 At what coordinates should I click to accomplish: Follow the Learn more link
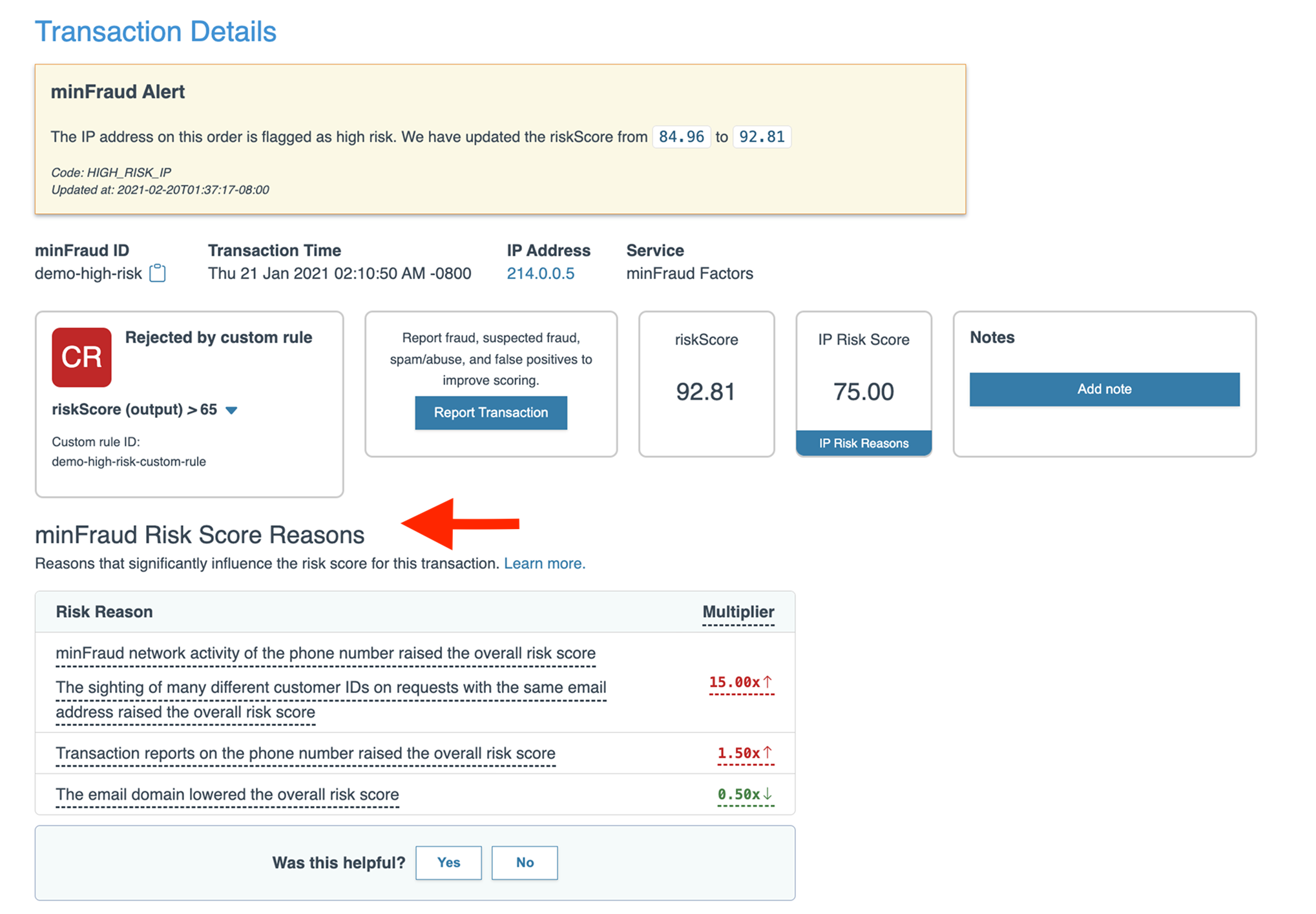pos(544,564)
